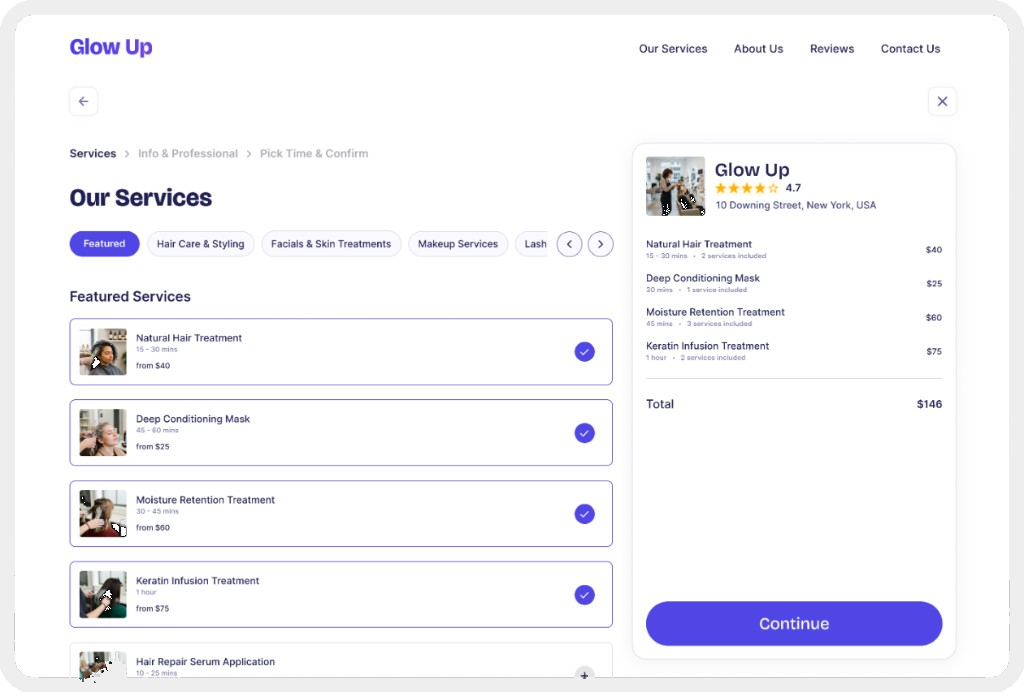The image size is (1024, 692).
Task: Click the Hair Repair Serum Application title
Action: pyautogui.click(x=205, y=661)
